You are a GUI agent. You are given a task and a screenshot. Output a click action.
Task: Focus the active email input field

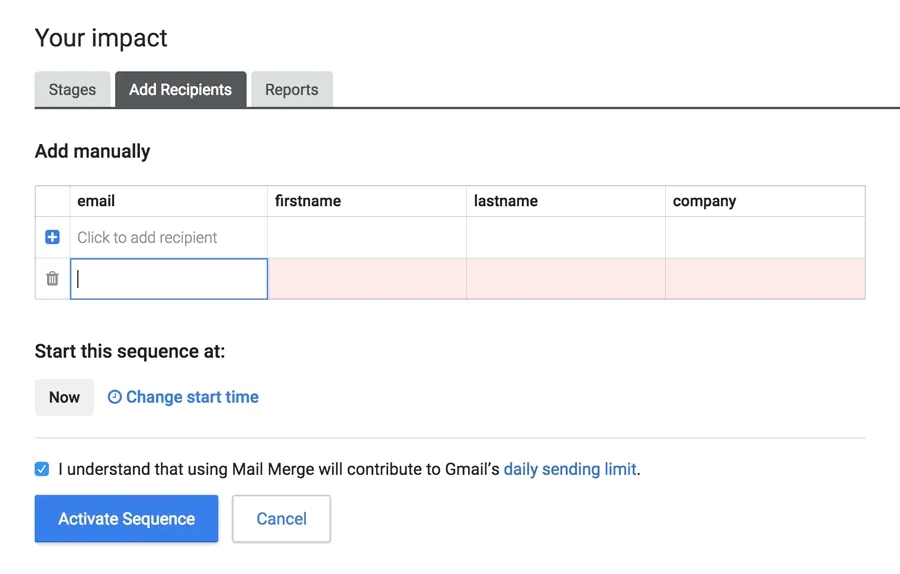pos(169,279)
